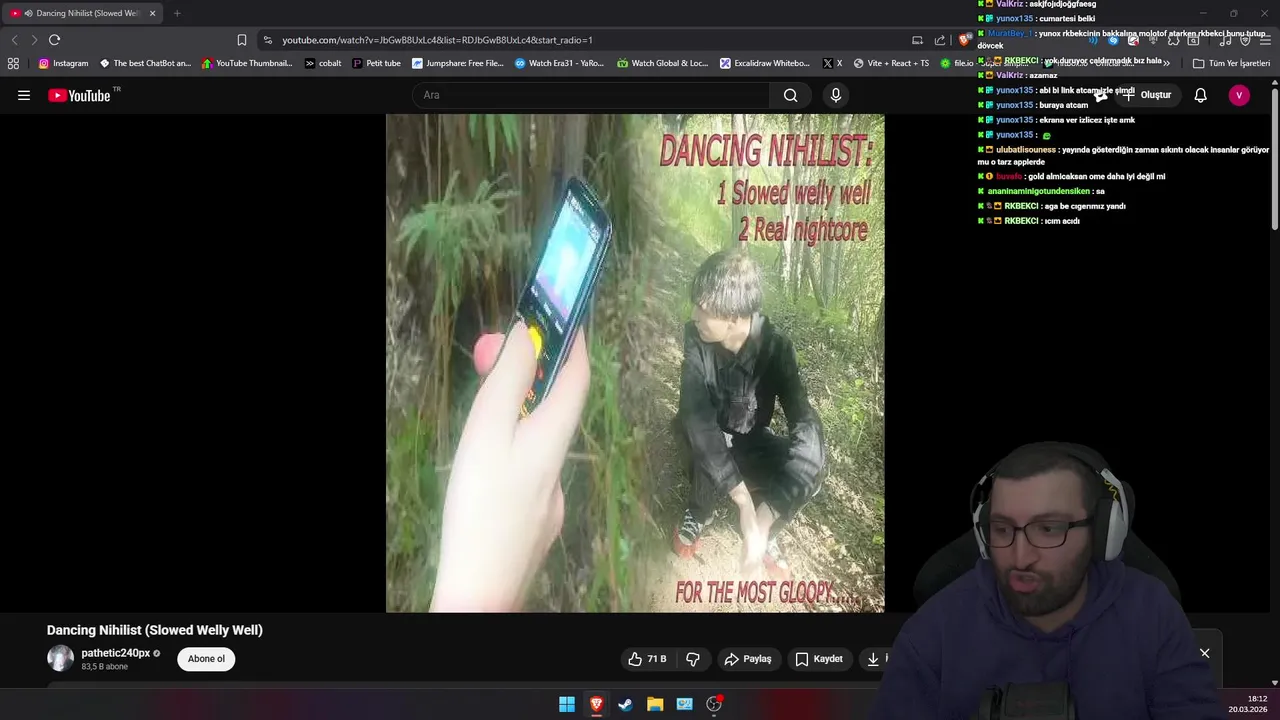Open a new browser tab
1280x720 pixels.
coord(177,13)
